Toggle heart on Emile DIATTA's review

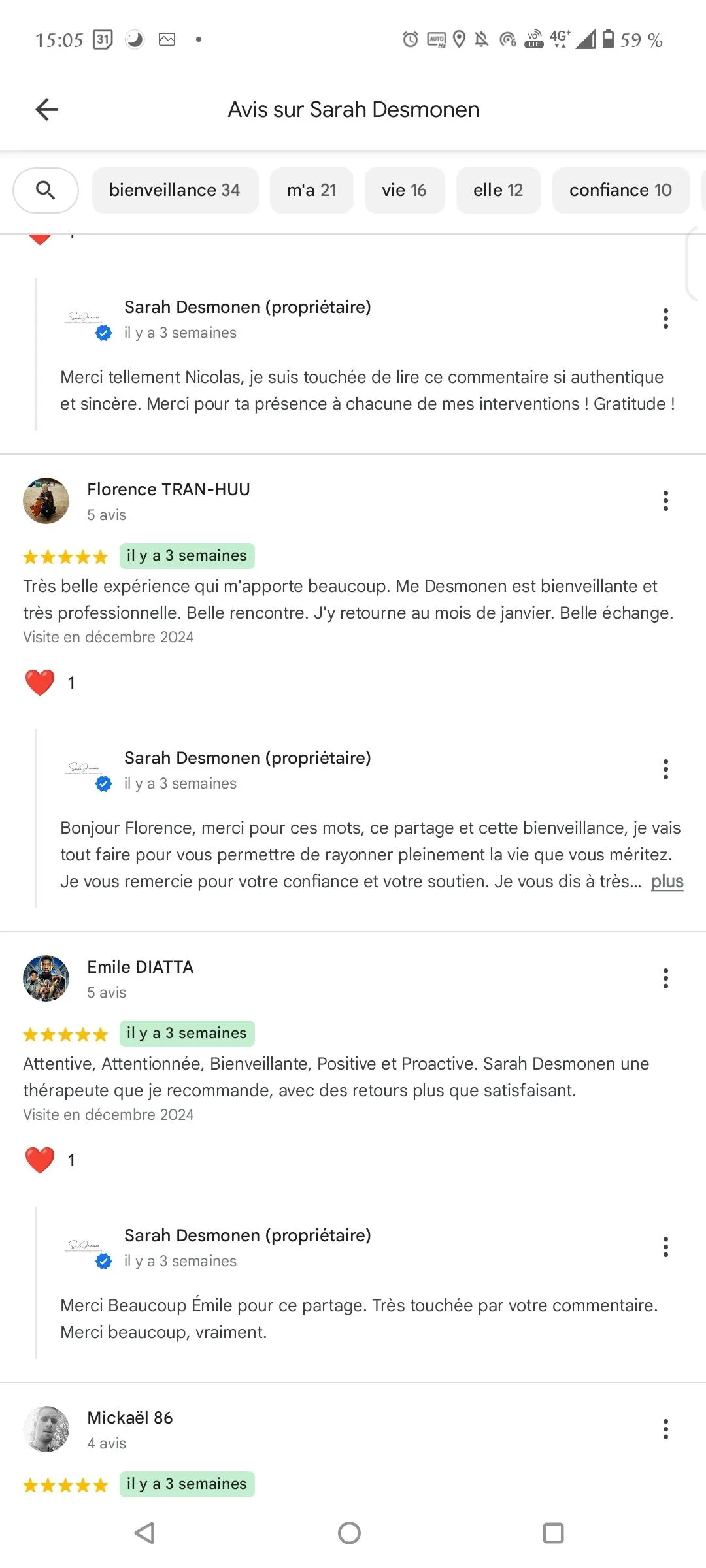click(x=40, y=1160)
